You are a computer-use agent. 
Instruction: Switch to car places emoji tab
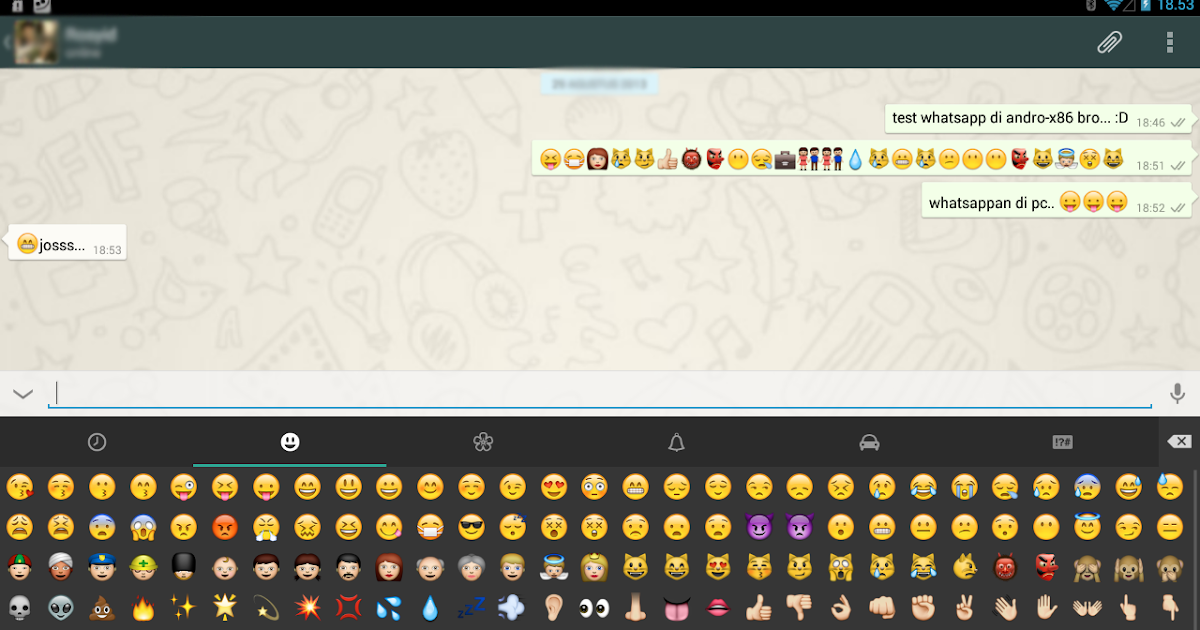[869, 442]
